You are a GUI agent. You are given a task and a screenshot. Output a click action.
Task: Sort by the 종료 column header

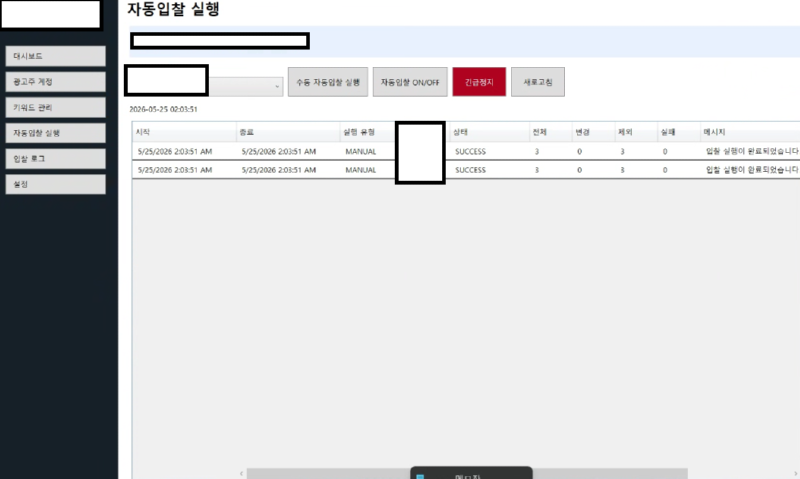(288, 132)
